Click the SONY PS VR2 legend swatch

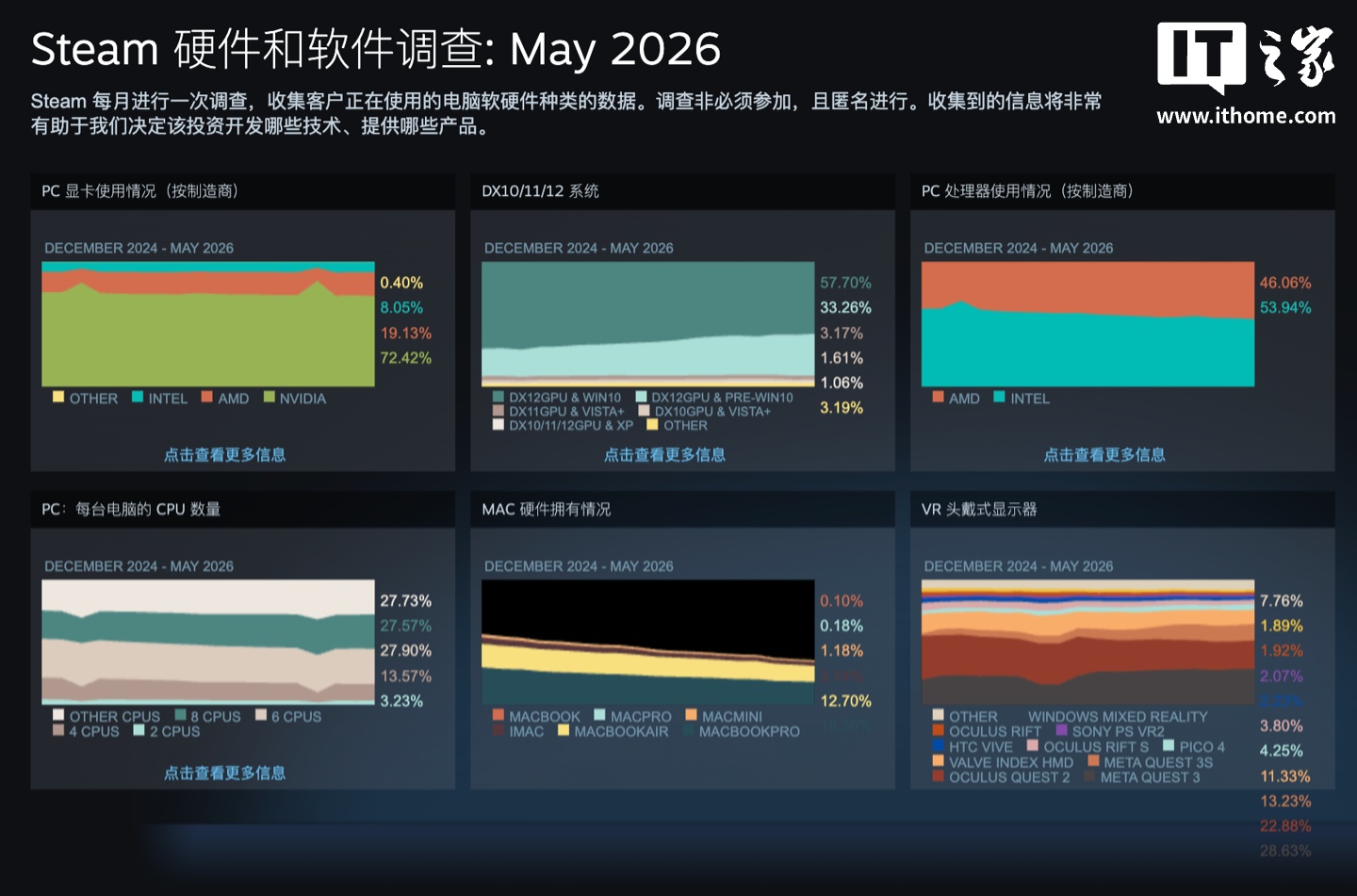1061,730
